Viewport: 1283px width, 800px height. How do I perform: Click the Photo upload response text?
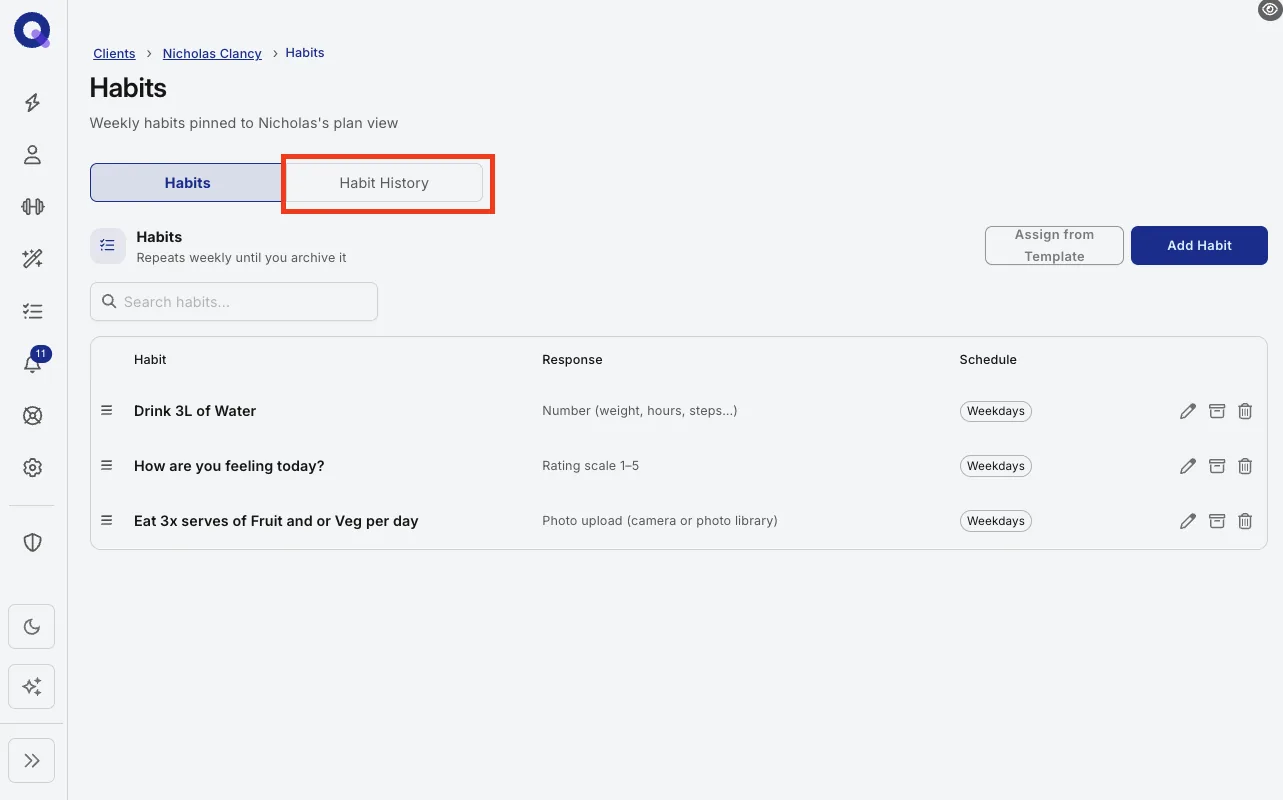[660, 521]
